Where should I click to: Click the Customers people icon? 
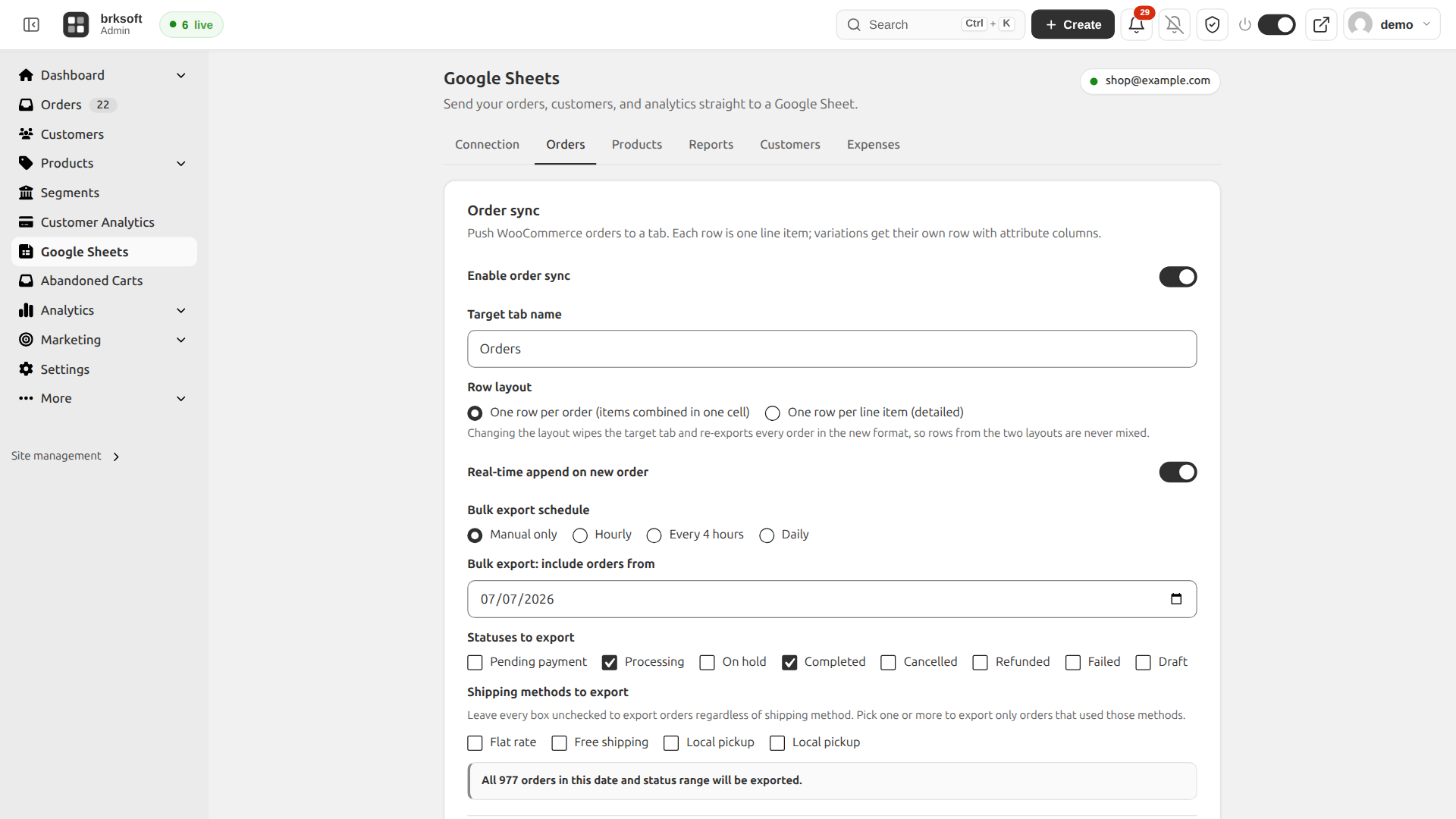point(26,134)
